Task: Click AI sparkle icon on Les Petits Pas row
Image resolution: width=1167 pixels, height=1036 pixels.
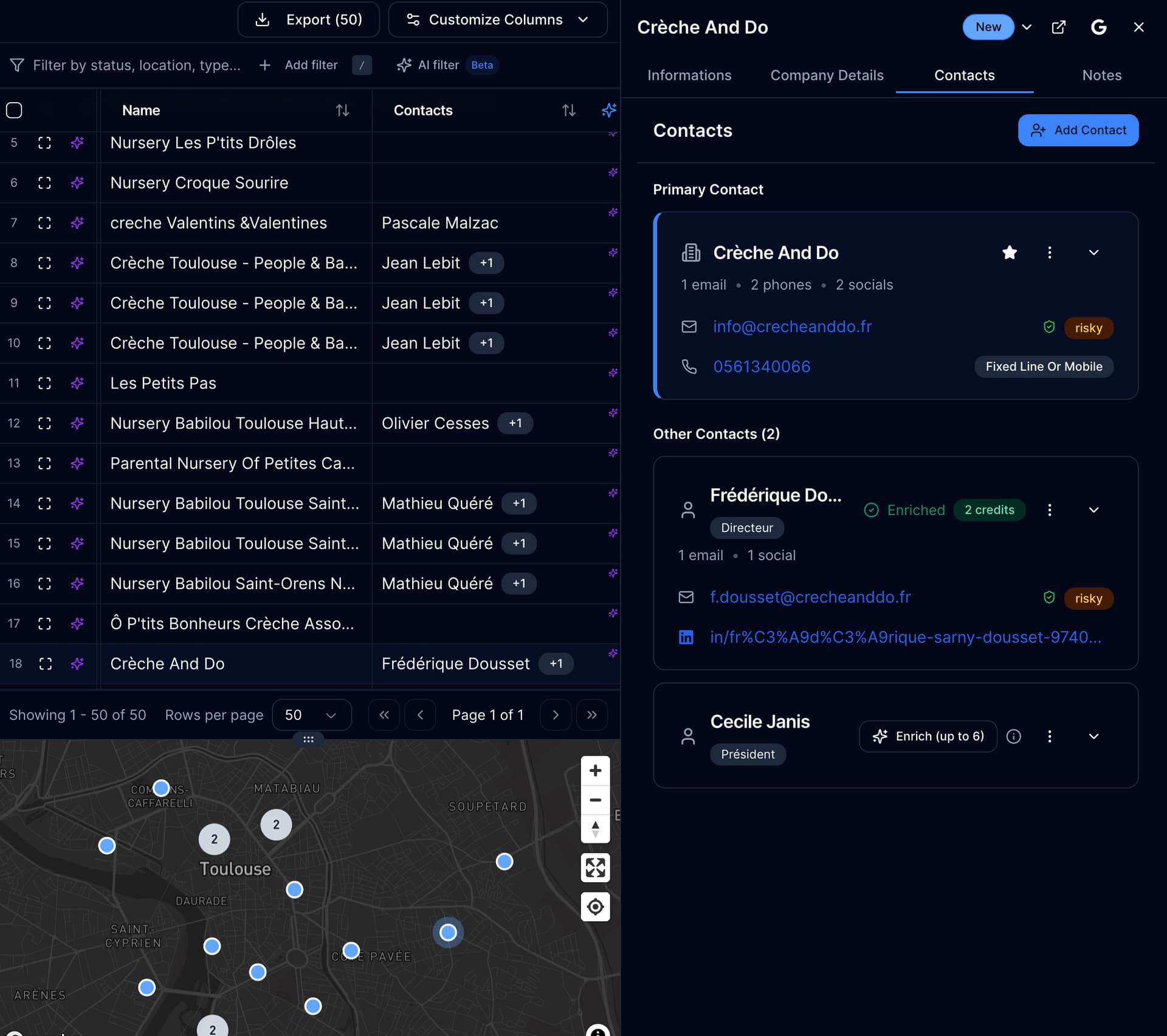Action: pyautogui.click(x=77, y=383)
